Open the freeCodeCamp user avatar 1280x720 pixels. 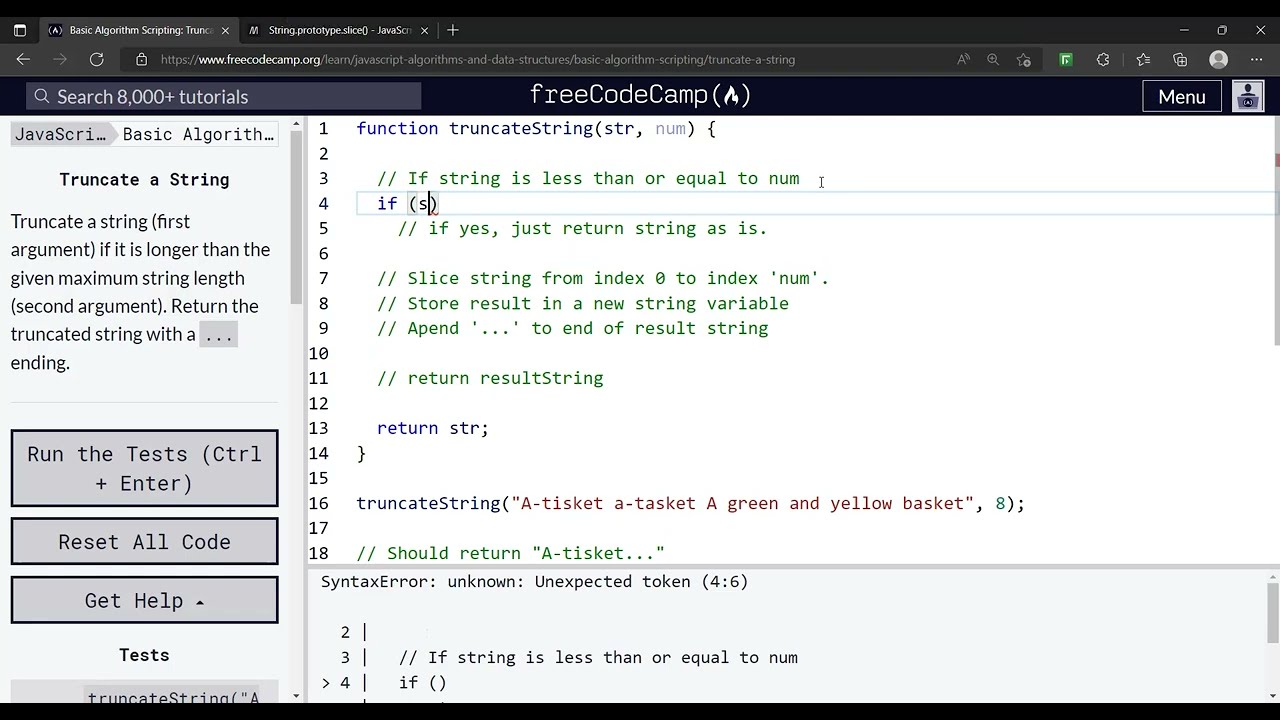pos(1248,97)
